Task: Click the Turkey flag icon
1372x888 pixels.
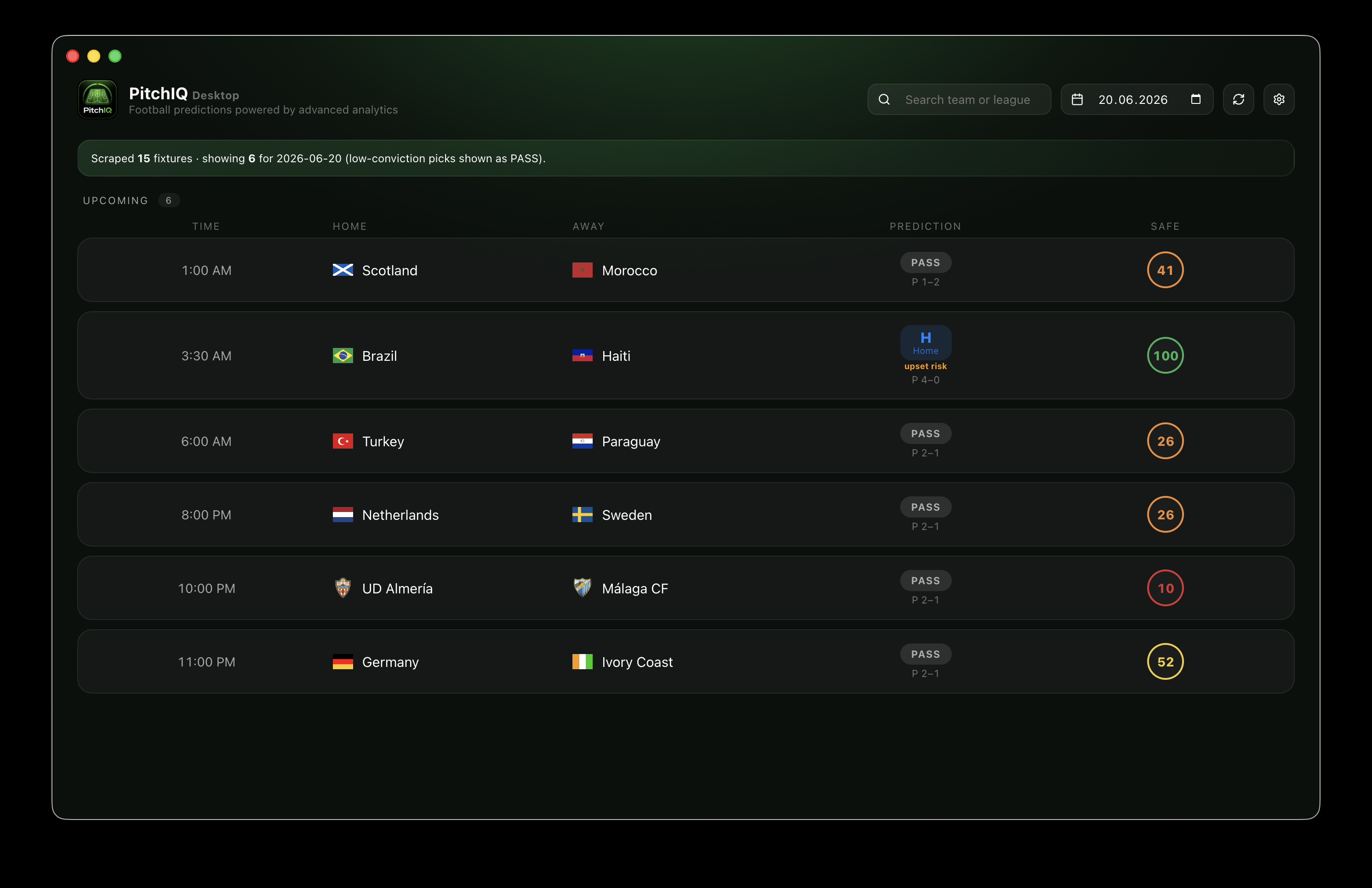Action: click(343, 441)
